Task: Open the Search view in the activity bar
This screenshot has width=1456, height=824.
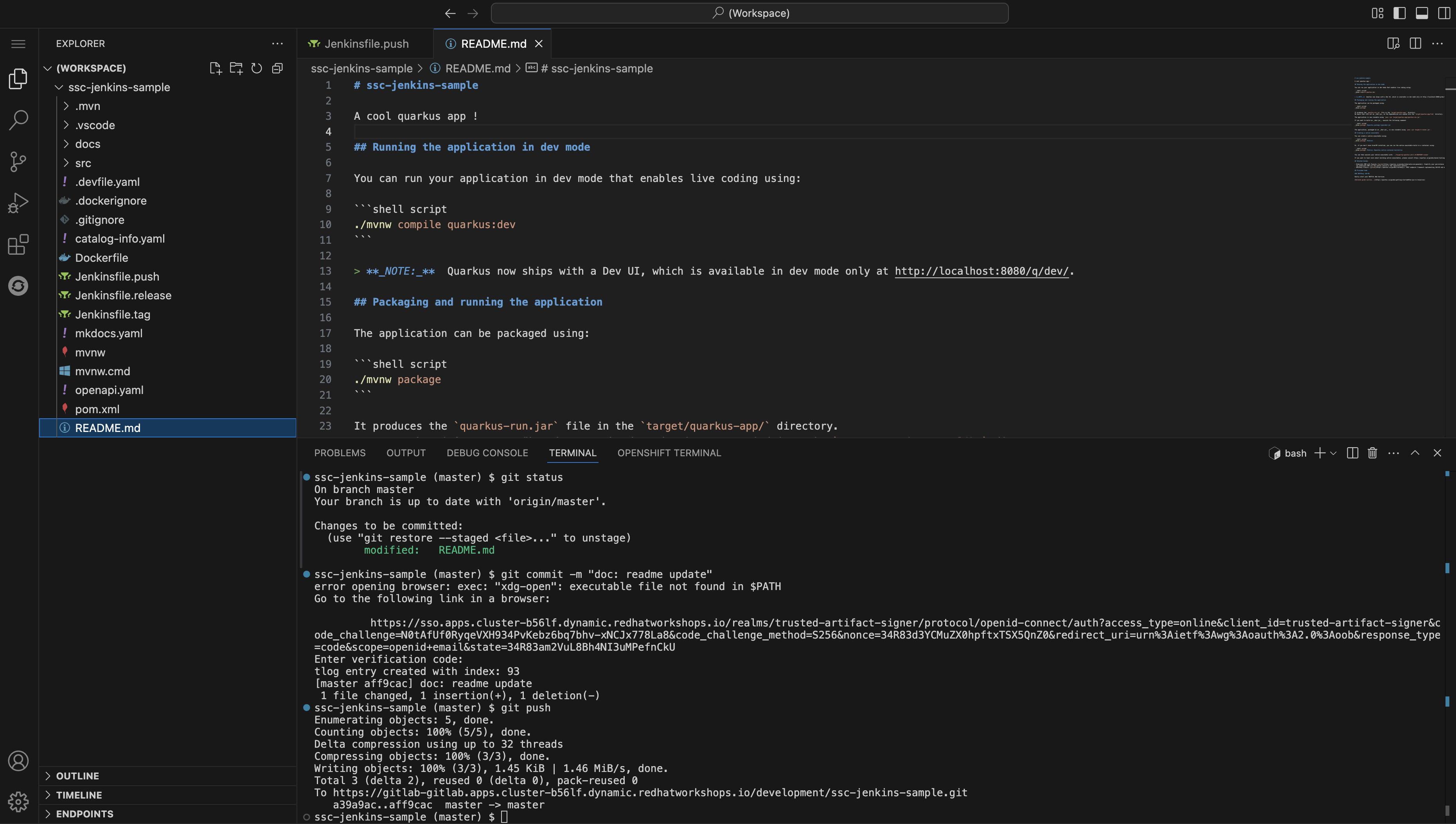Action: pyautogui.click(x=18, y=119)
